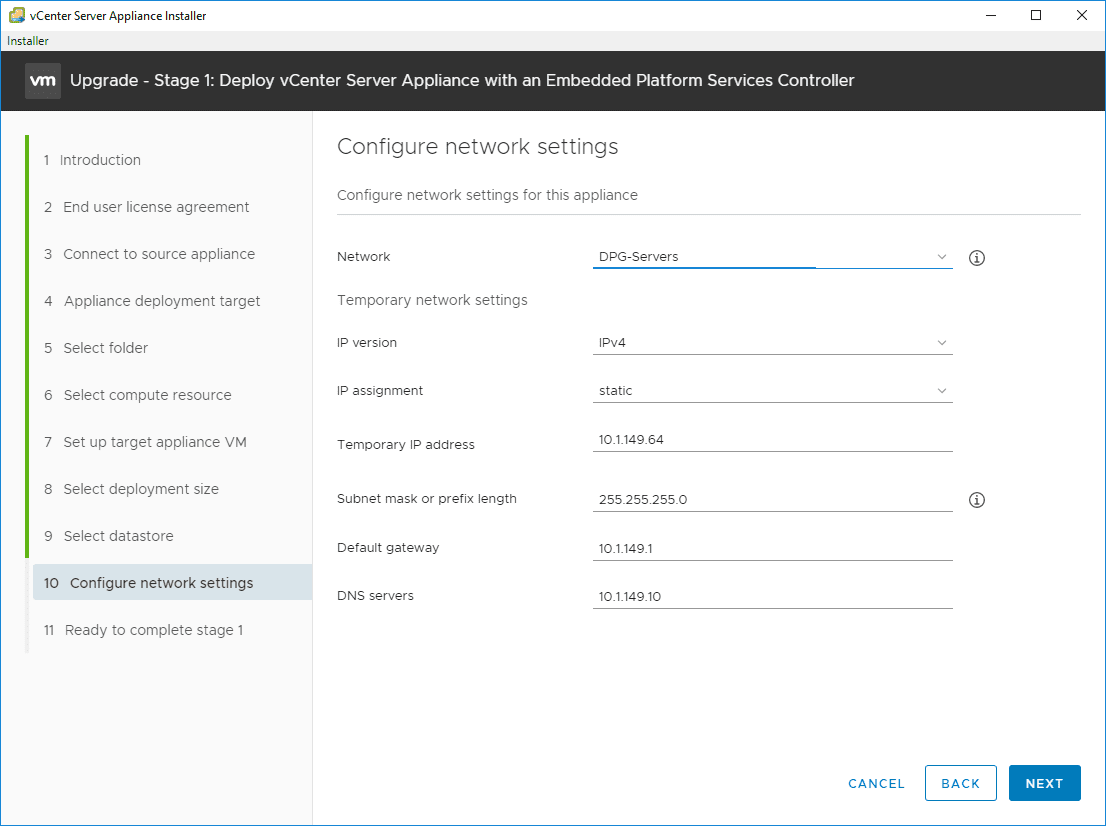Maximize the installer window
This screenshot has height=826, width=1106.
[x=1036, y=15]
